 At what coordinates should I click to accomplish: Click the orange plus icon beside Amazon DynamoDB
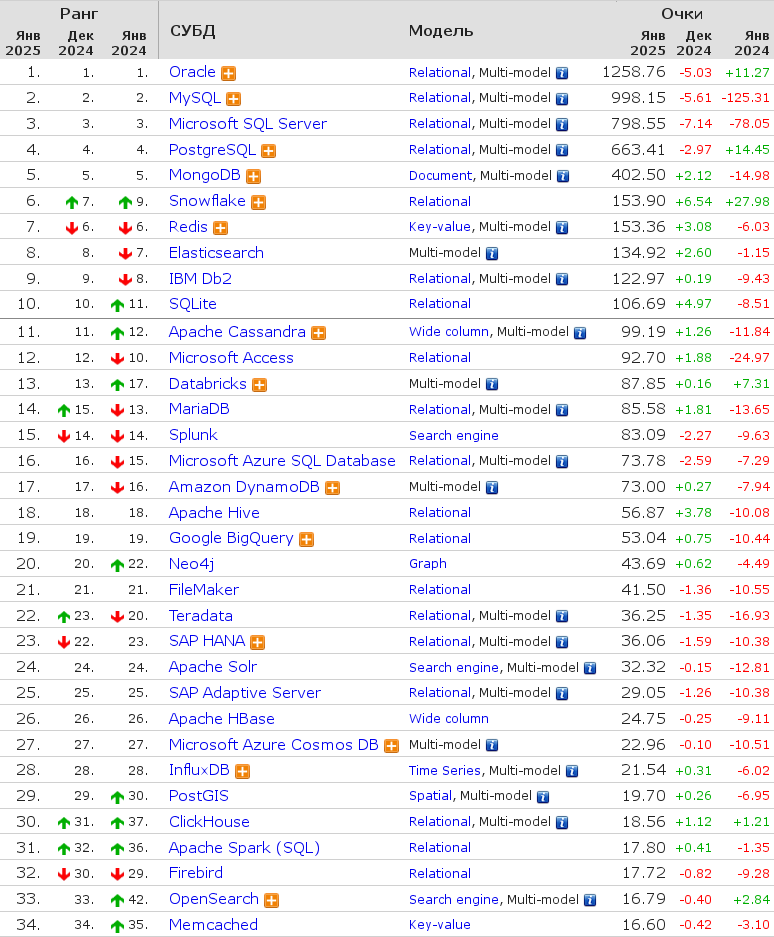point(332,488)
